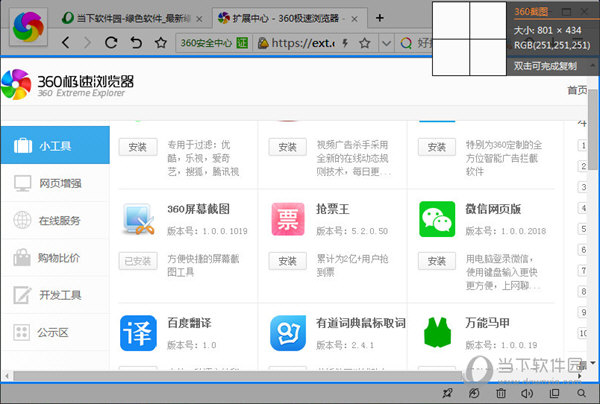Click the circular no-track icon in status bar

[474, 393]
